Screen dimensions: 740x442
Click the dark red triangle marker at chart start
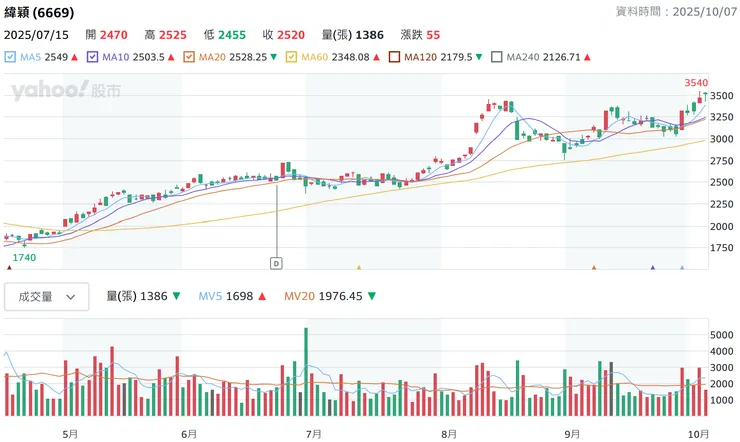pos(10,268)
